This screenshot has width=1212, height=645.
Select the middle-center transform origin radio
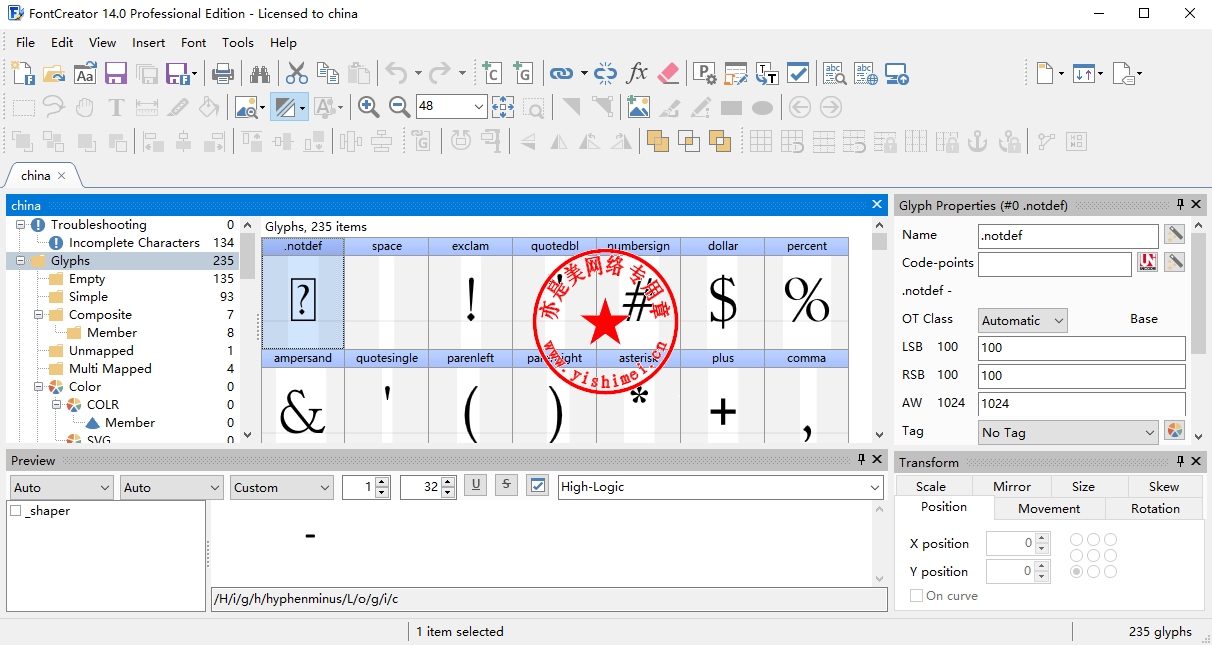pyautogui.click(x=1094, y=555)
